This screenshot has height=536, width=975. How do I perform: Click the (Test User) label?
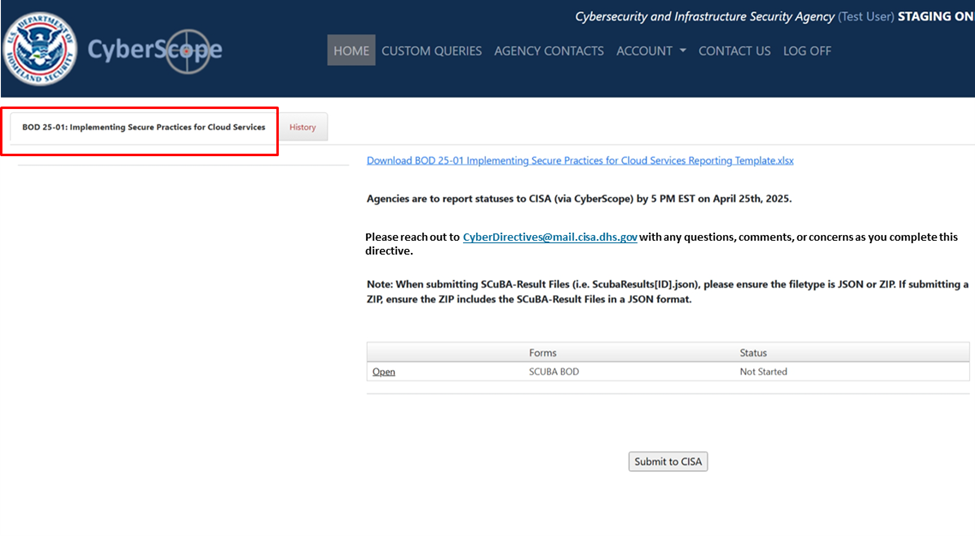click(866, 17)
